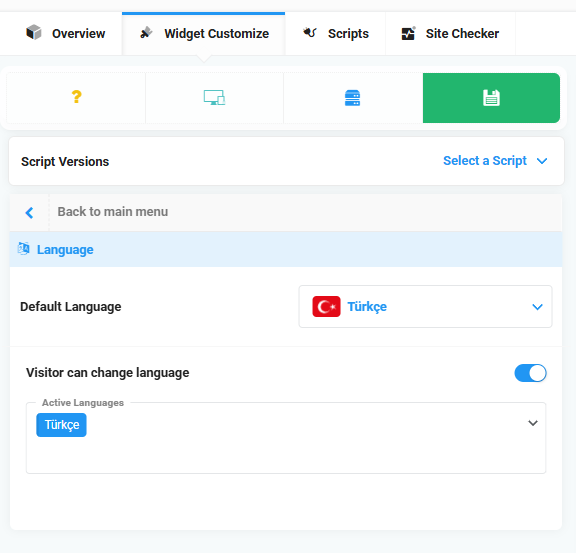Open the Site Checker tab
The height and width of the screenshot is (553, 576).
(x=450, y=33)
